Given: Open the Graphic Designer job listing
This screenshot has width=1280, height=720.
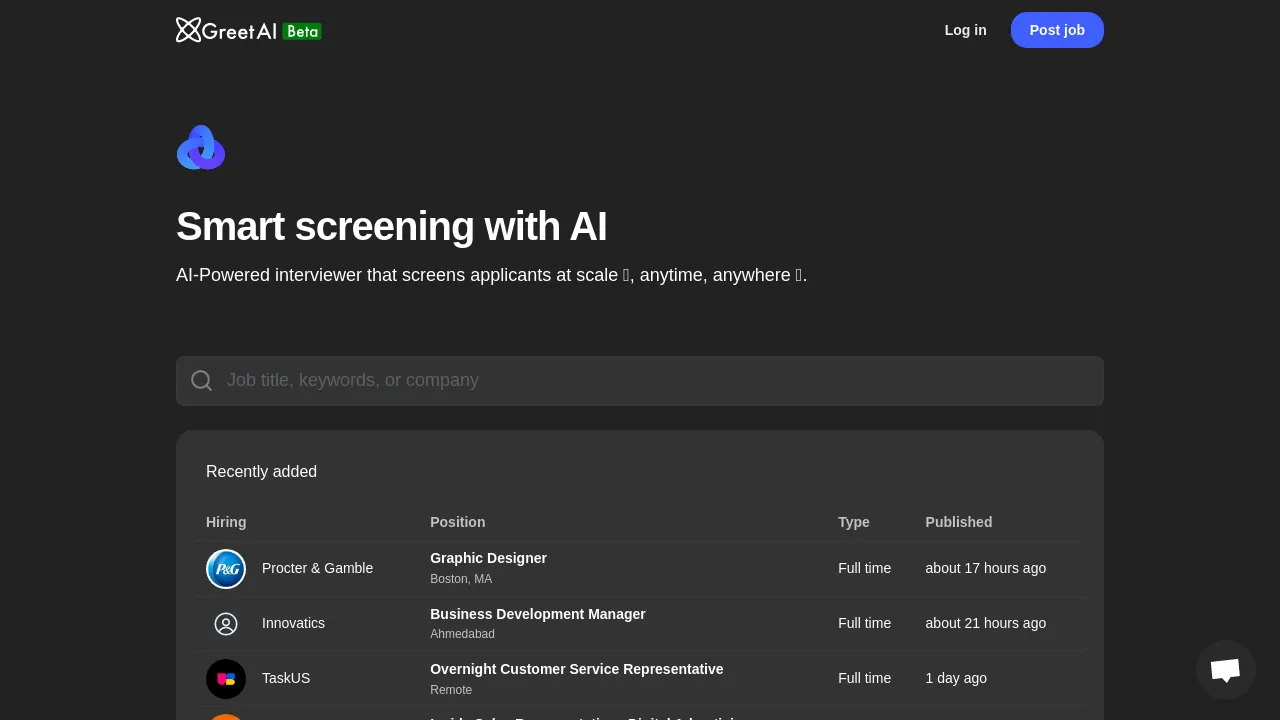Looking at the screenshot, I should click(x=488, y=558).
